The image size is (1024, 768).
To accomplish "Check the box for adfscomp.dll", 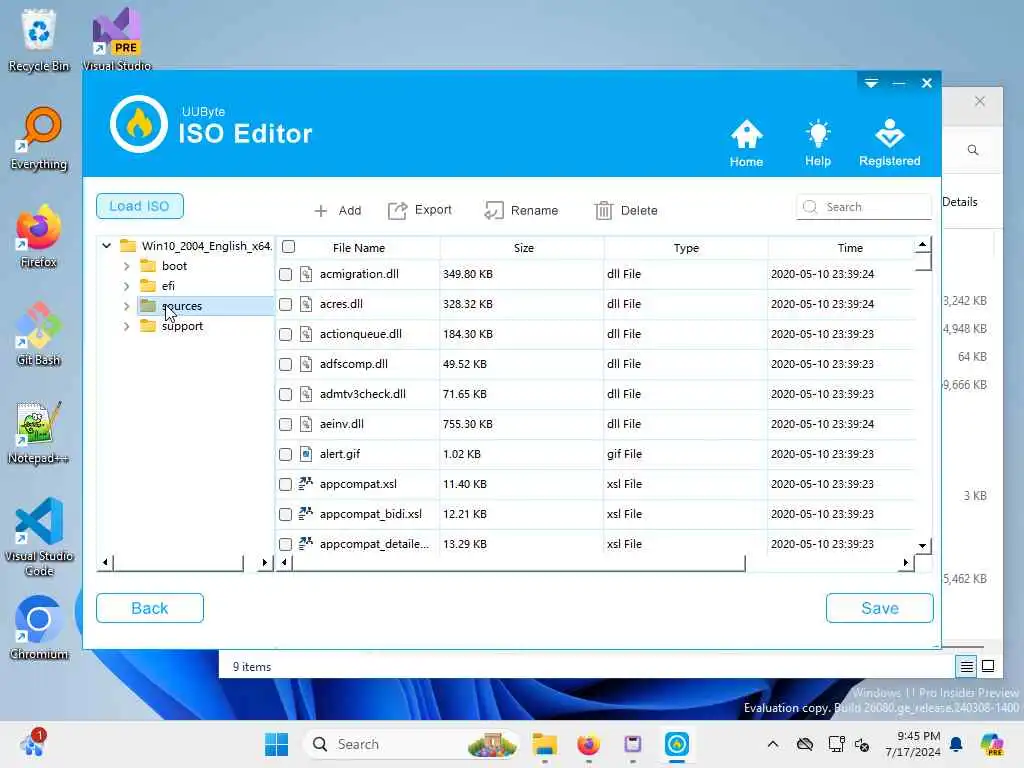I will pyautogui.click(x=285, y=364).
